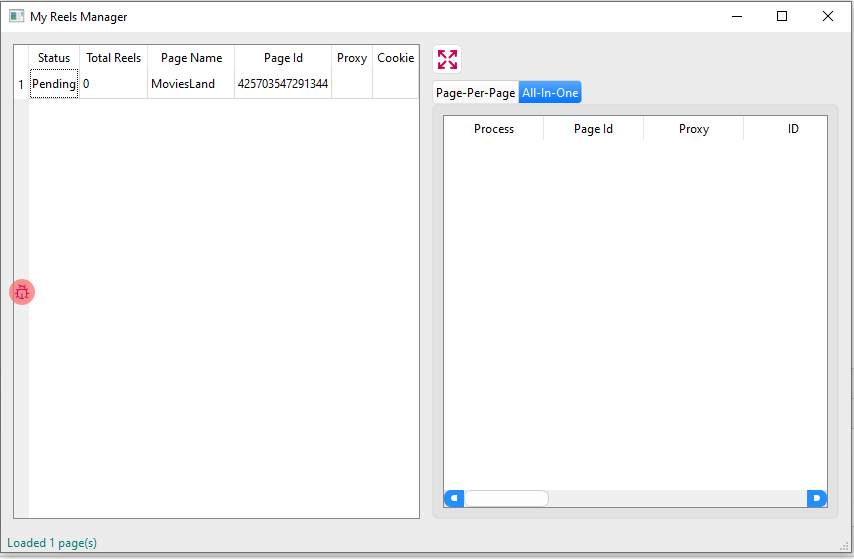854x559 pixels.
Task: Click the red expand arrows icon
Action: click(447, 59)
